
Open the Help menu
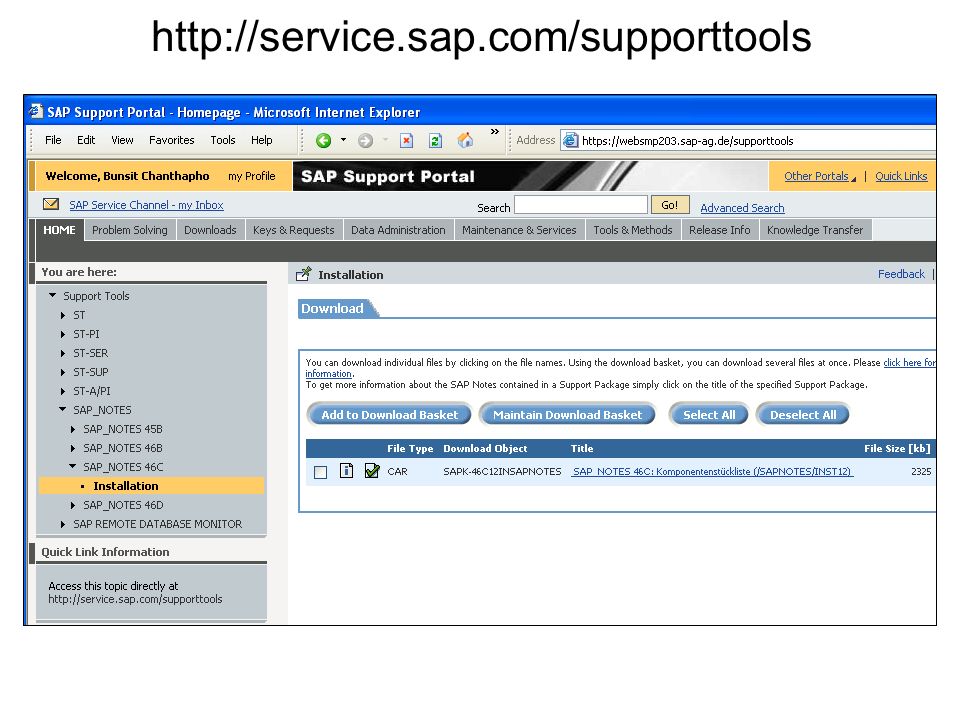click(261, 140)
